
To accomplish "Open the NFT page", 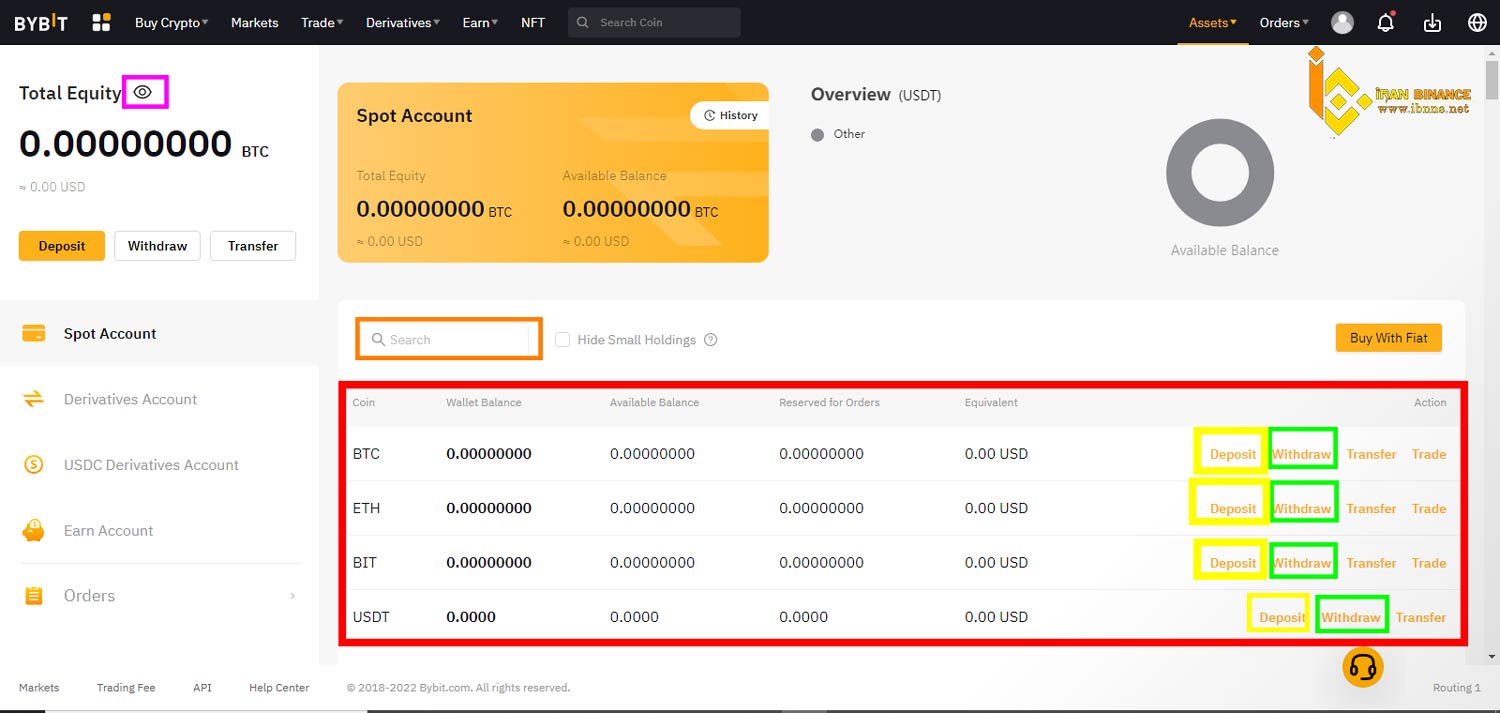I will 533,22.
